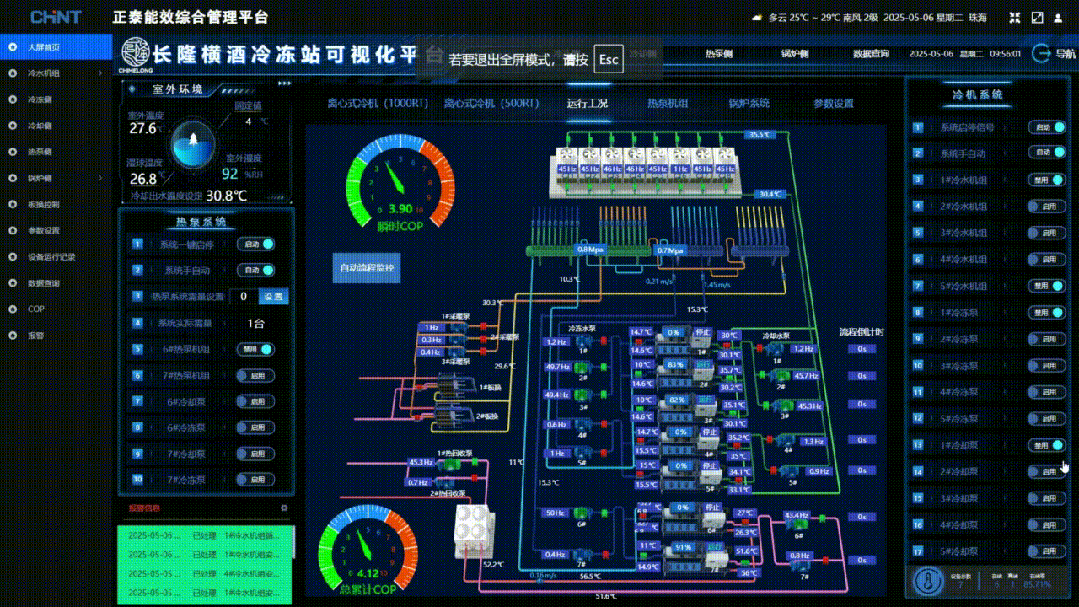
Task: Click the 冷却侧 sidebar bullet icon
Action: click(12, 125)
